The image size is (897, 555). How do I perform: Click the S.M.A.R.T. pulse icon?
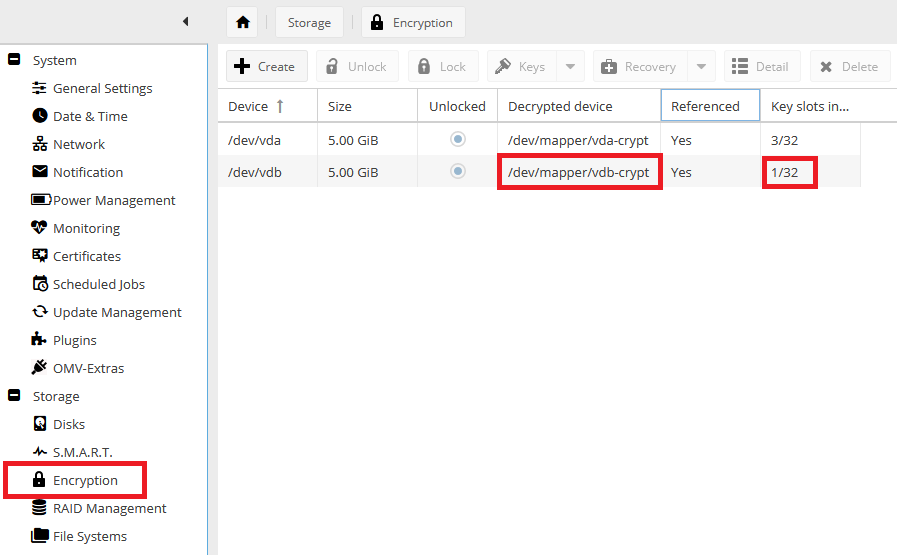coord(40,452)
